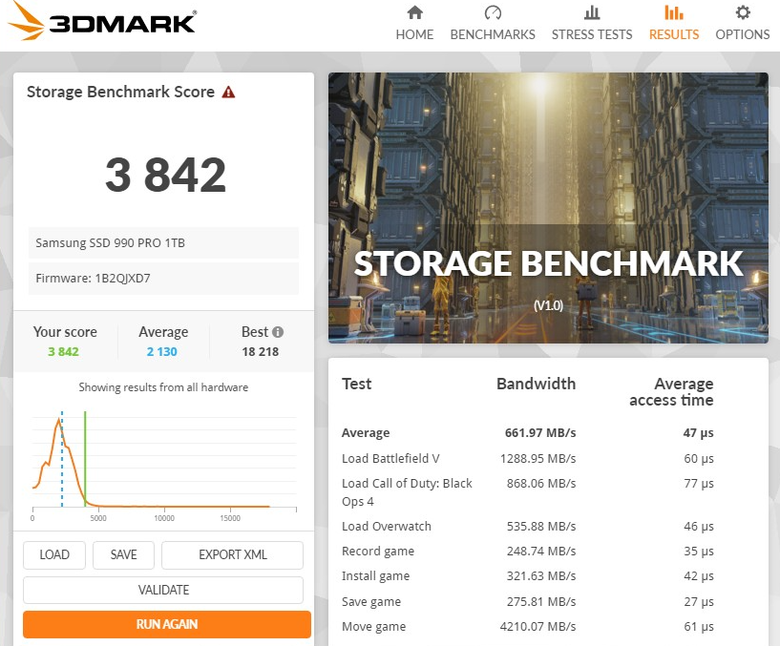Screen dimensions: 780x646
Task: Click the EXPORT XML button
Action: point(232,555)
